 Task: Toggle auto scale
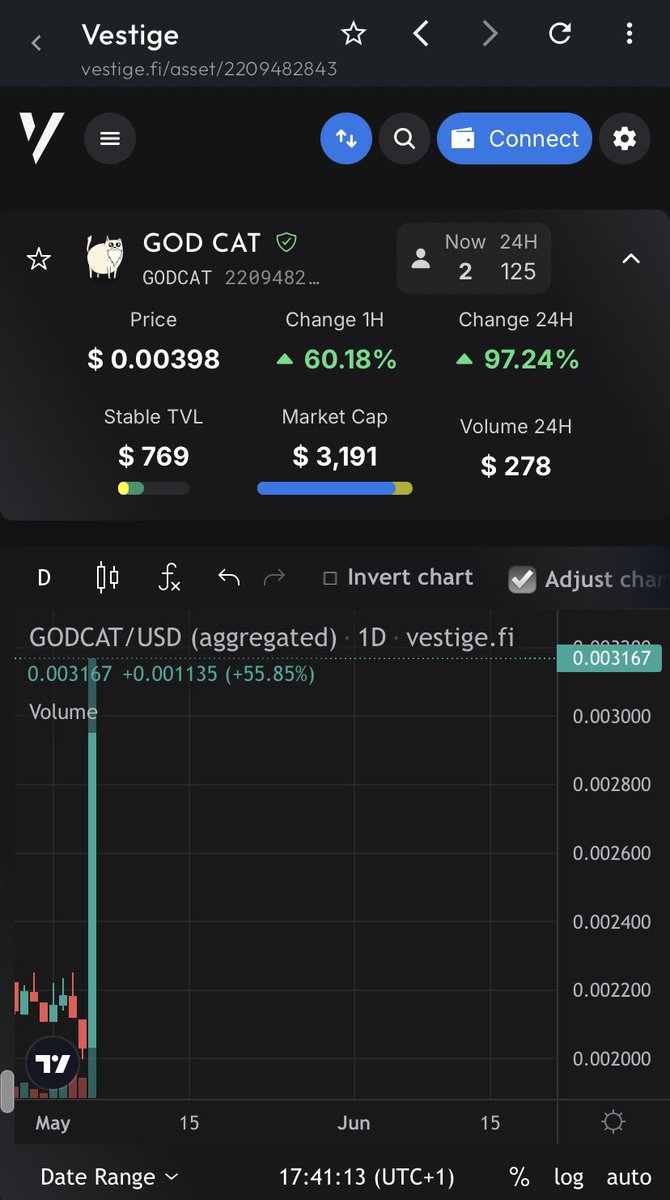[x=629, y=1177]
